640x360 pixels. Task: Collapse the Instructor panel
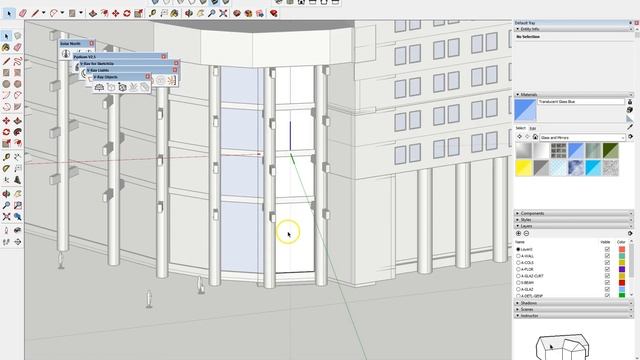tap(518, 316)
